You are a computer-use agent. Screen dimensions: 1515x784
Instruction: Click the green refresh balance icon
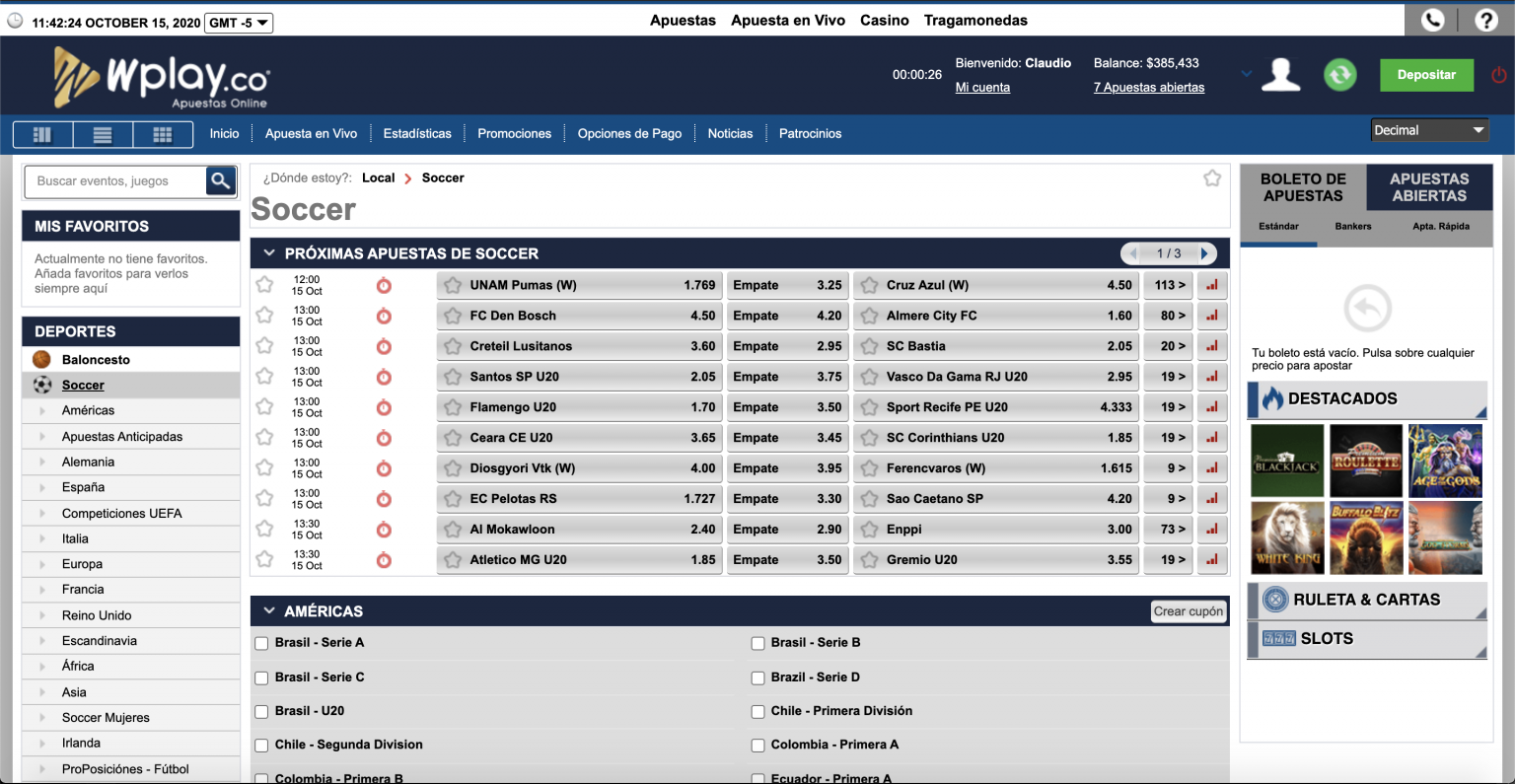point(1339,75)
